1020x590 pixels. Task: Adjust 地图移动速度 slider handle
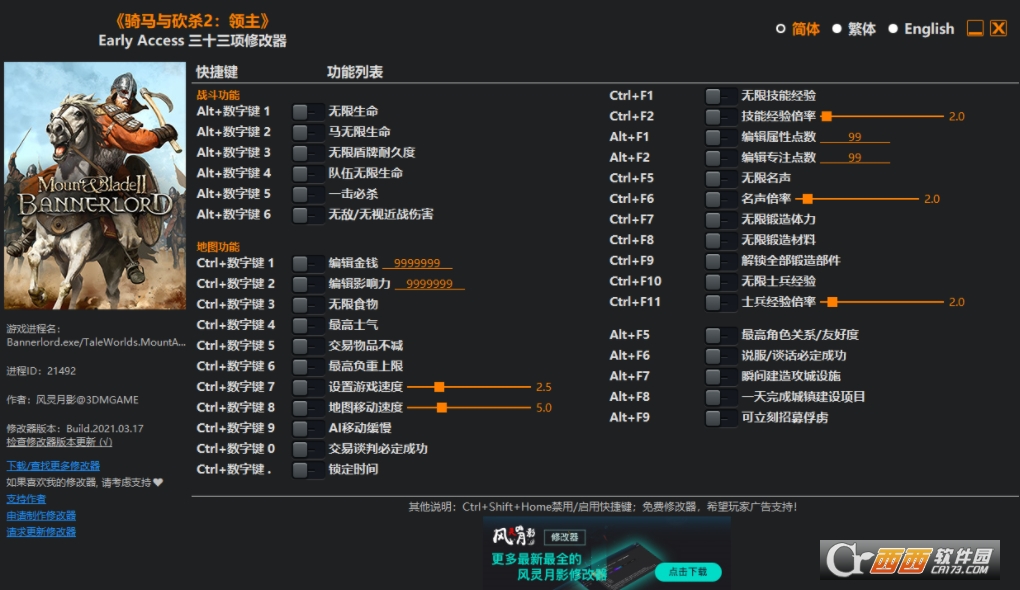[442, 408]
